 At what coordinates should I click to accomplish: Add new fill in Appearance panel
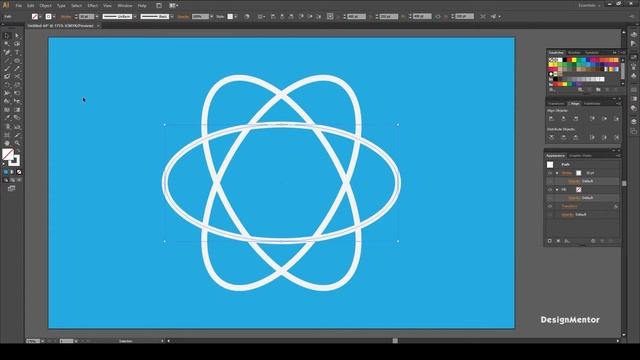click(558, 241)
